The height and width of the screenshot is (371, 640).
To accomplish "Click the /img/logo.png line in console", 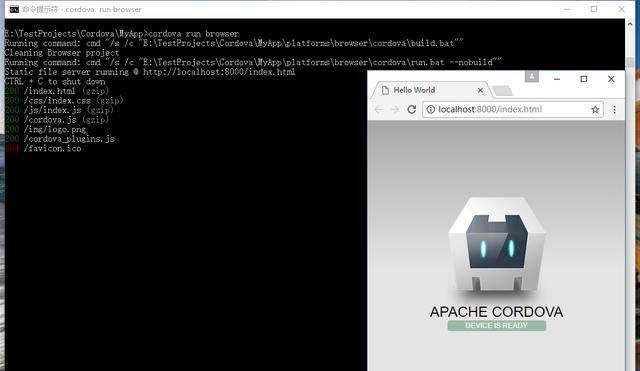I will 55,129.
